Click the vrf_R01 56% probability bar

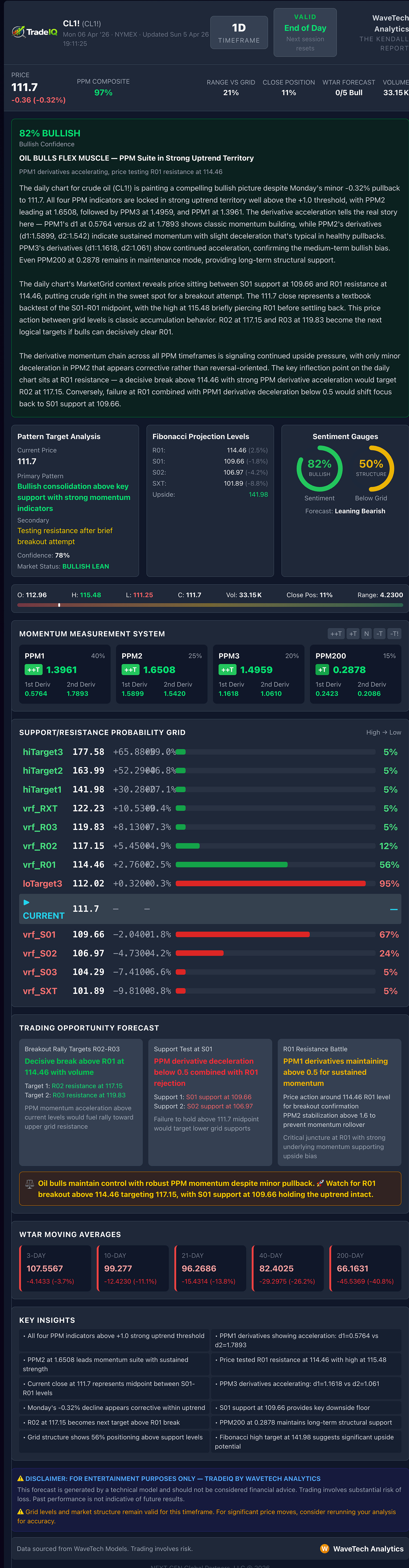231,864
